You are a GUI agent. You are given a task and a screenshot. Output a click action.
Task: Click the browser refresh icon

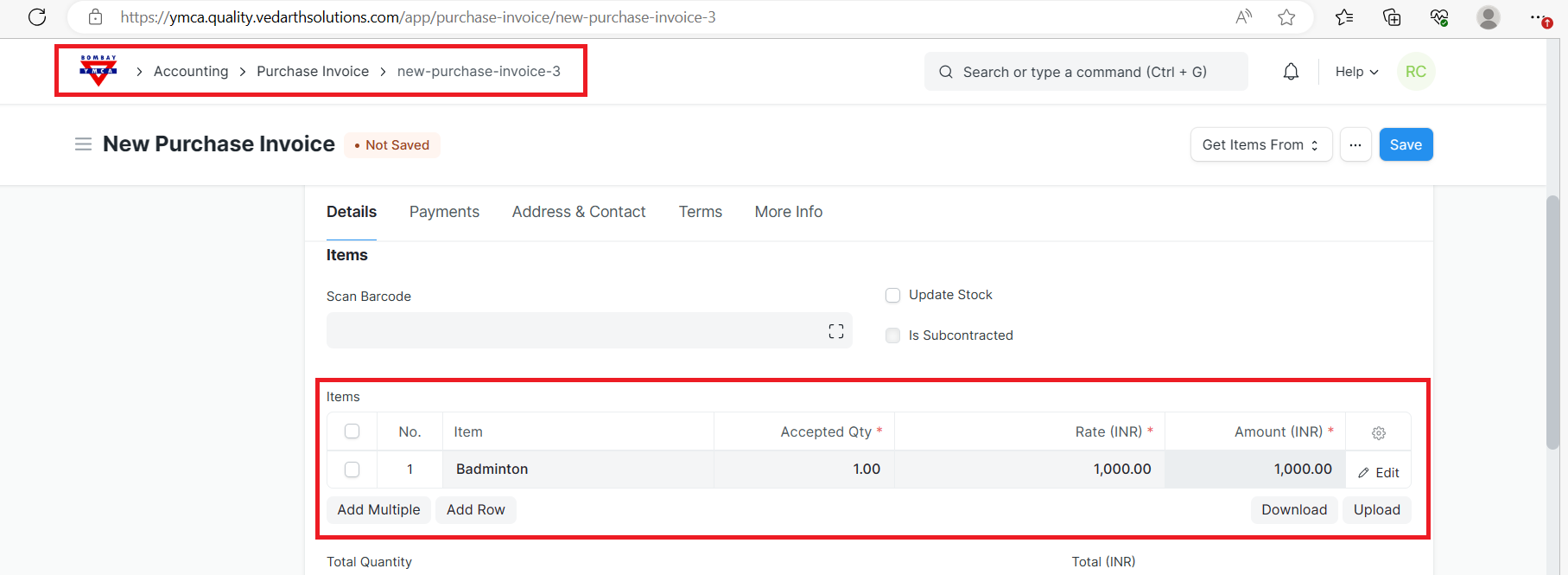pyautogui.click(x=37, y=17)
